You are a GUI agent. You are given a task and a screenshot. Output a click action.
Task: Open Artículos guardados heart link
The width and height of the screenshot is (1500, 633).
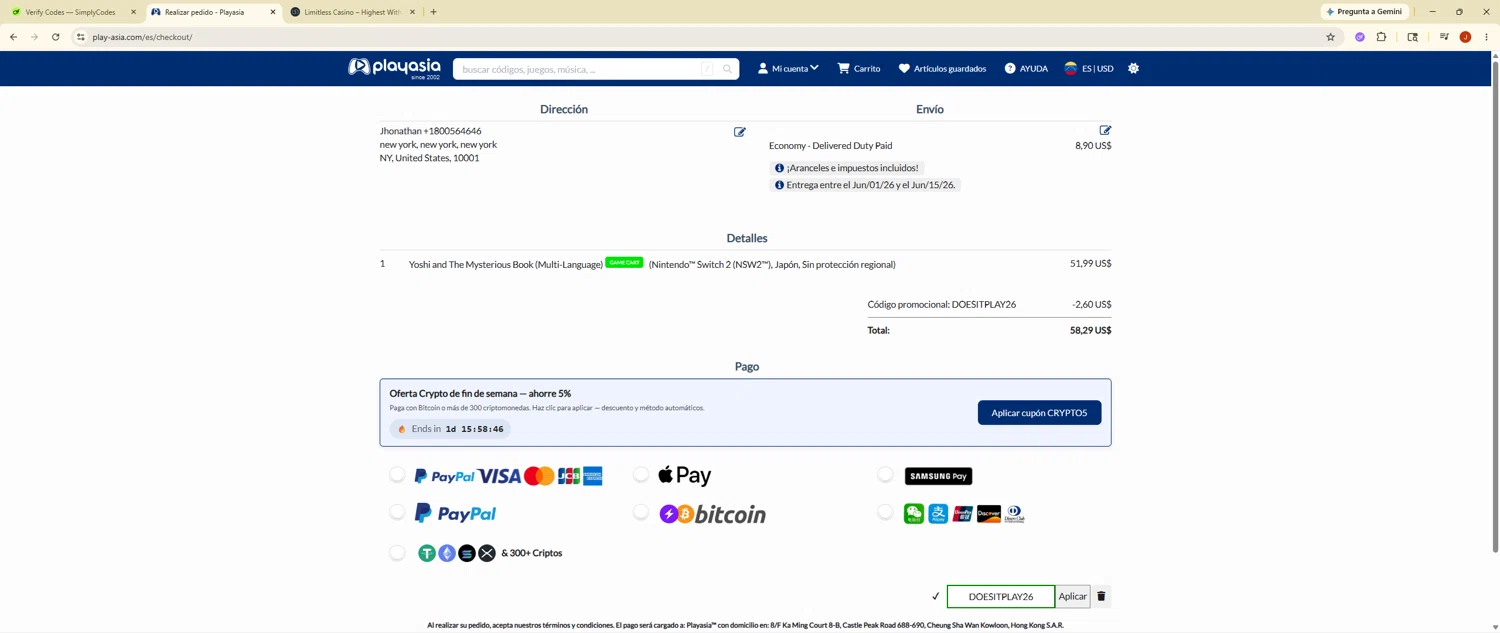click(x=942, y=68)
